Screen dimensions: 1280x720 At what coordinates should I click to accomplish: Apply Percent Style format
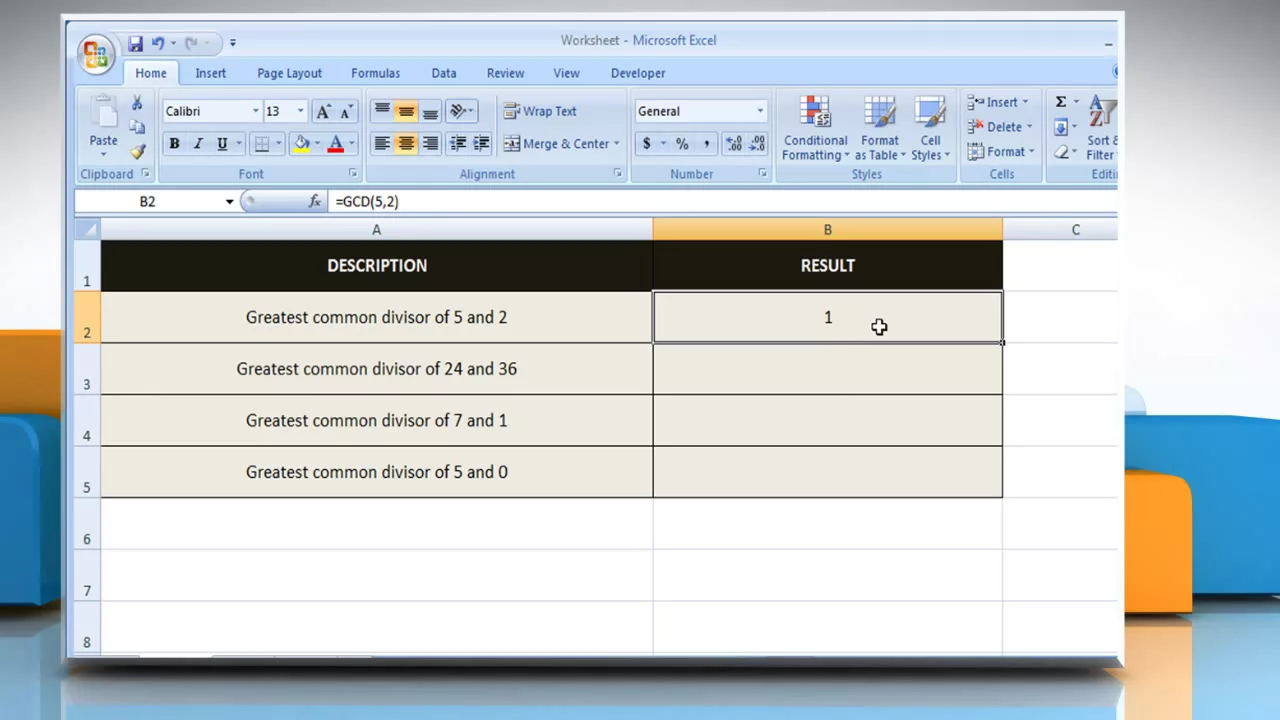[682, 143]
